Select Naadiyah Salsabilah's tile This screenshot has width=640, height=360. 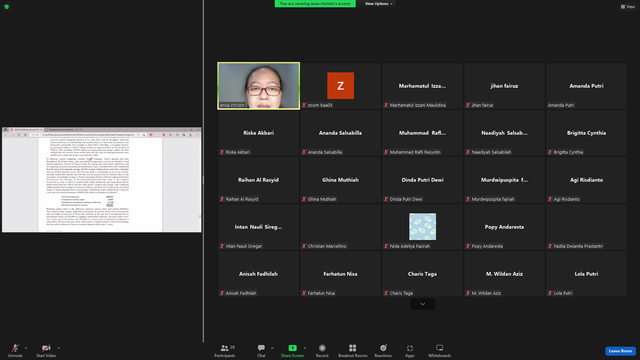click(504, 133)
